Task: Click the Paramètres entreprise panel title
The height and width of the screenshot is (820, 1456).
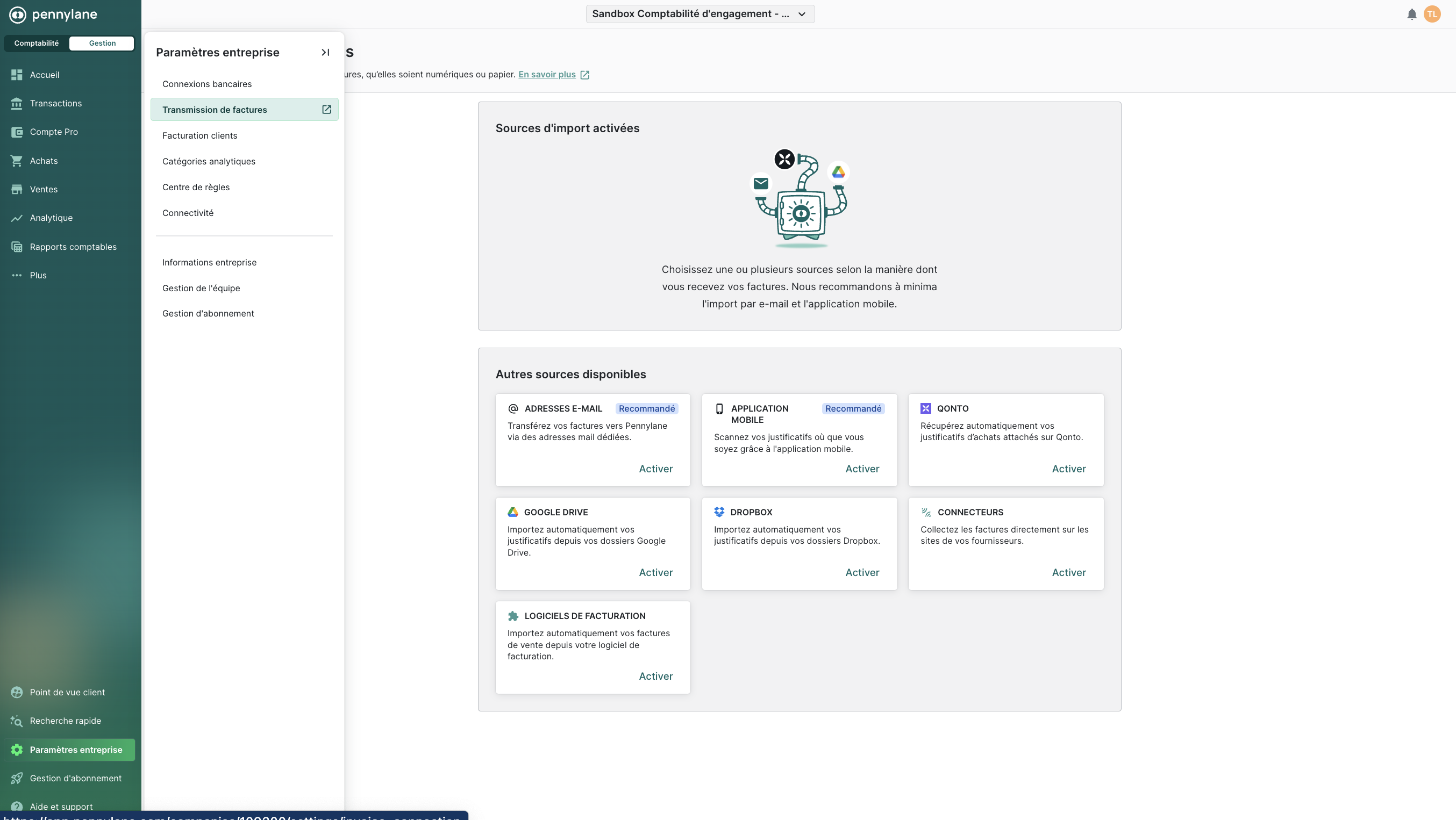Action: coord(218,53)
